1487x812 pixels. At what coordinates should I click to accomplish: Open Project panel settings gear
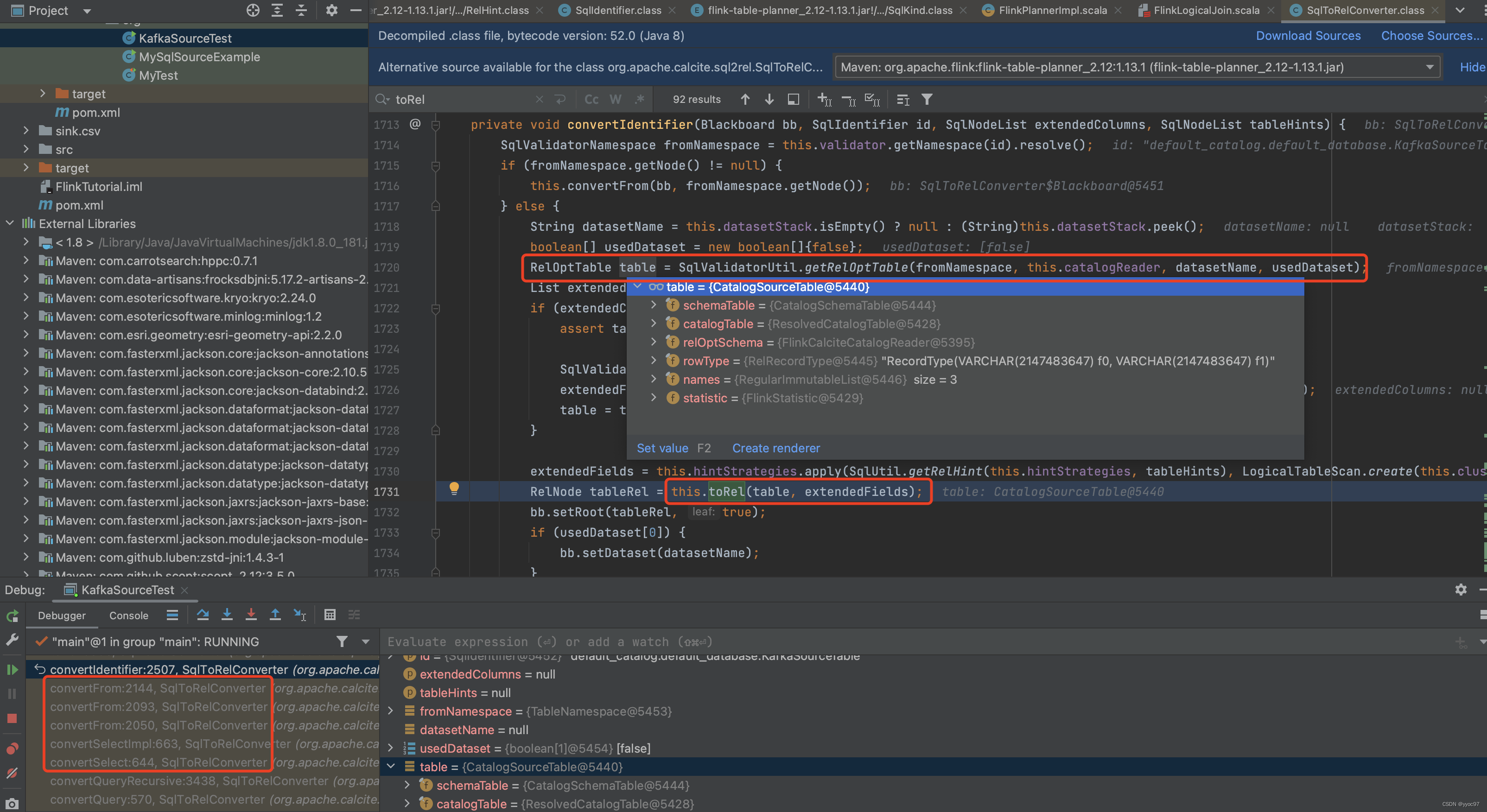331,10
